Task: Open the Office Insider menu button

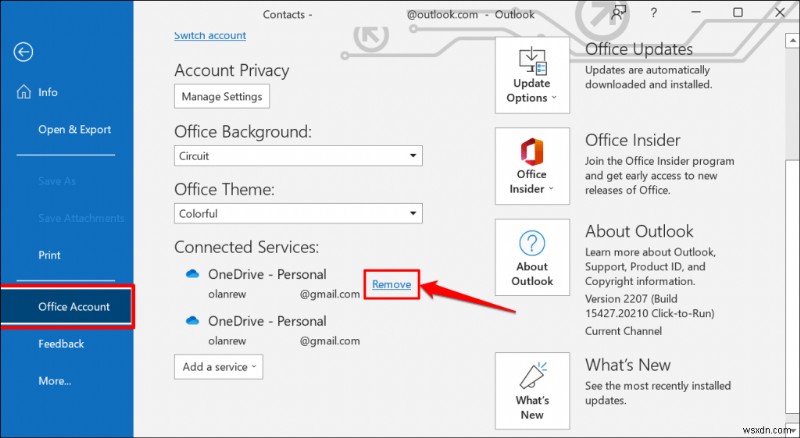Action: click(x=532, y=166)
